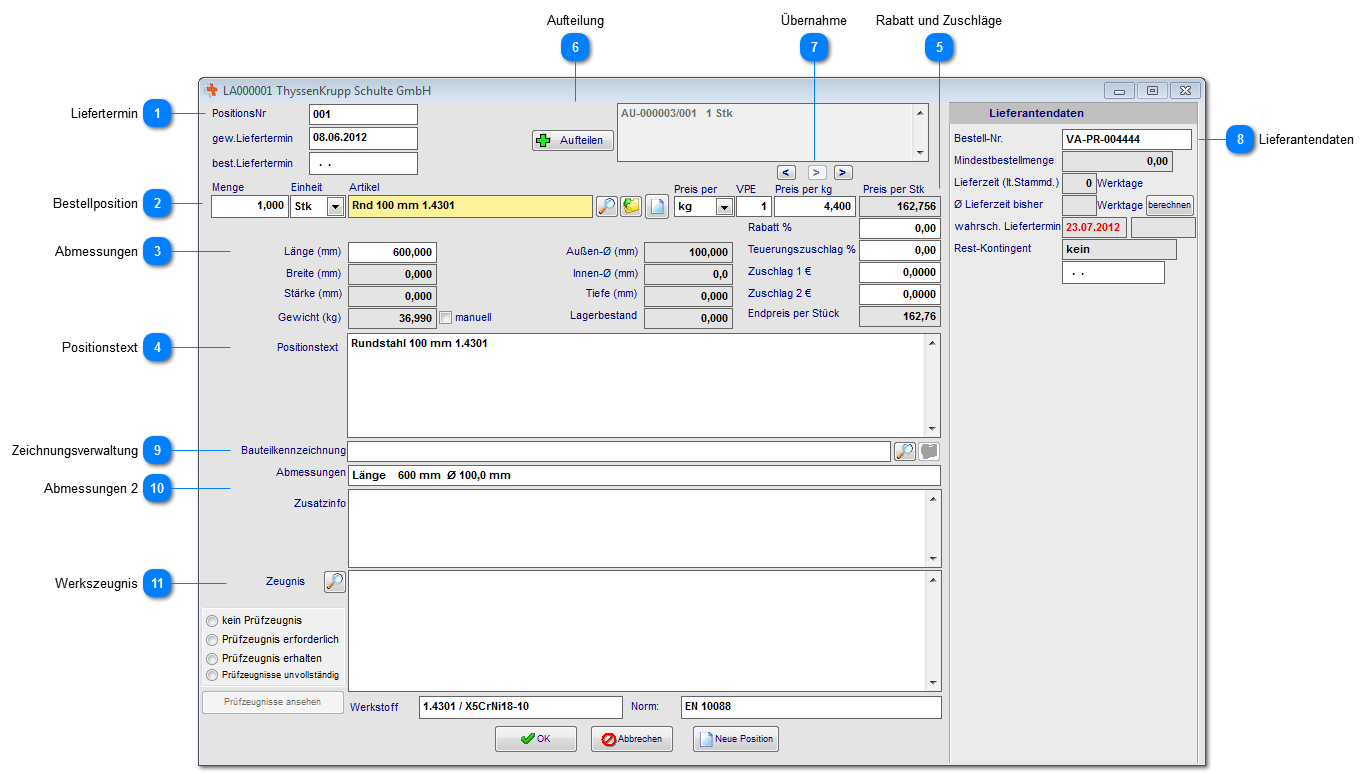1370x774 pixels.
Task: Click the empty Bauteilkennzeichnung field
Action: point(619,452)
